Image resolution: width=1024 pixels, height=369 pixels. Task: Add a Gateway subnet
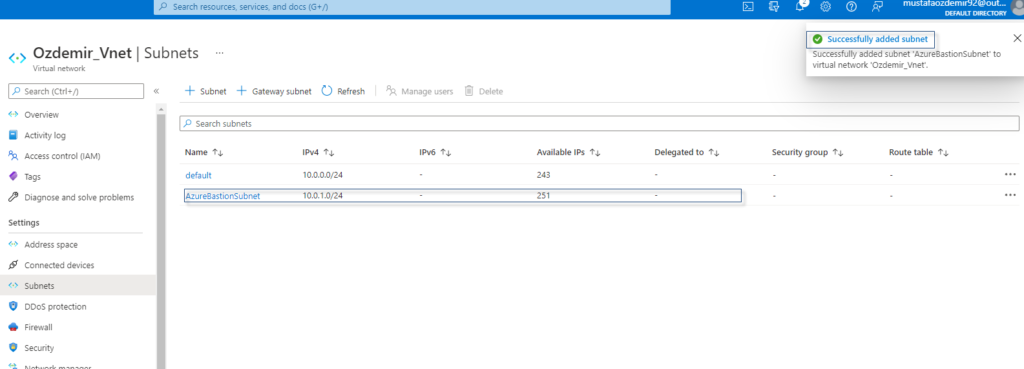[274, 91]
